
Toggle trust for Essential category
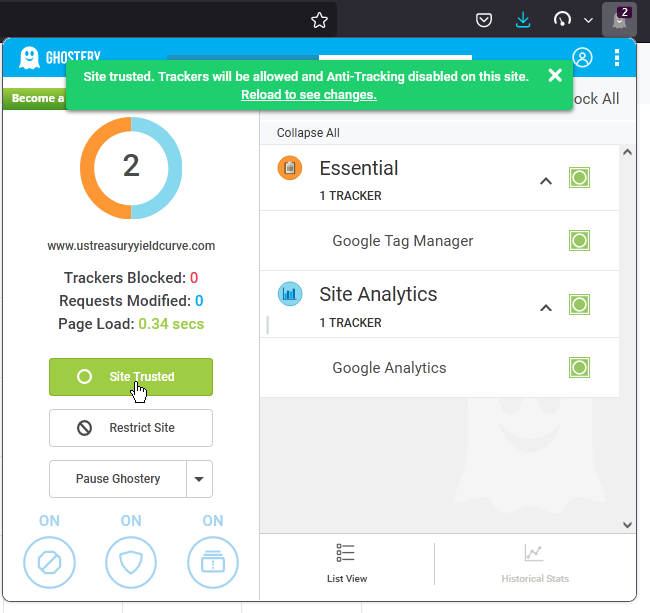point(579,178)
